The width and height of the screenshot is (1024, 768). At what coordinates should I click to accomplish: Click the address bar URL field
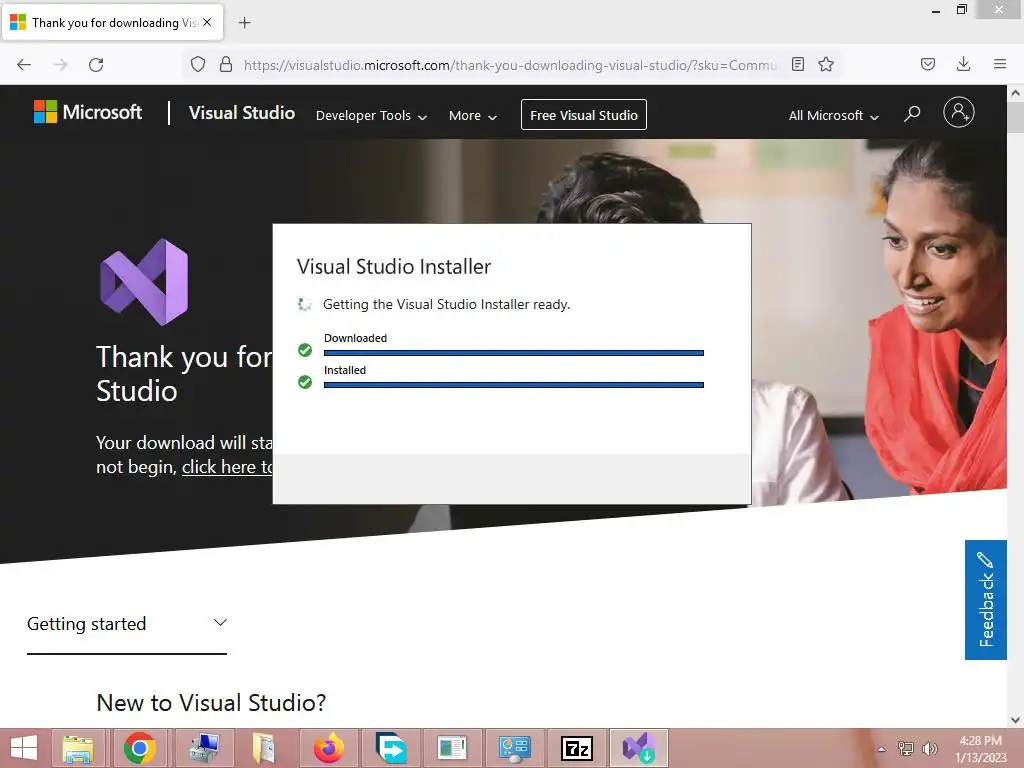click(509, 65)
